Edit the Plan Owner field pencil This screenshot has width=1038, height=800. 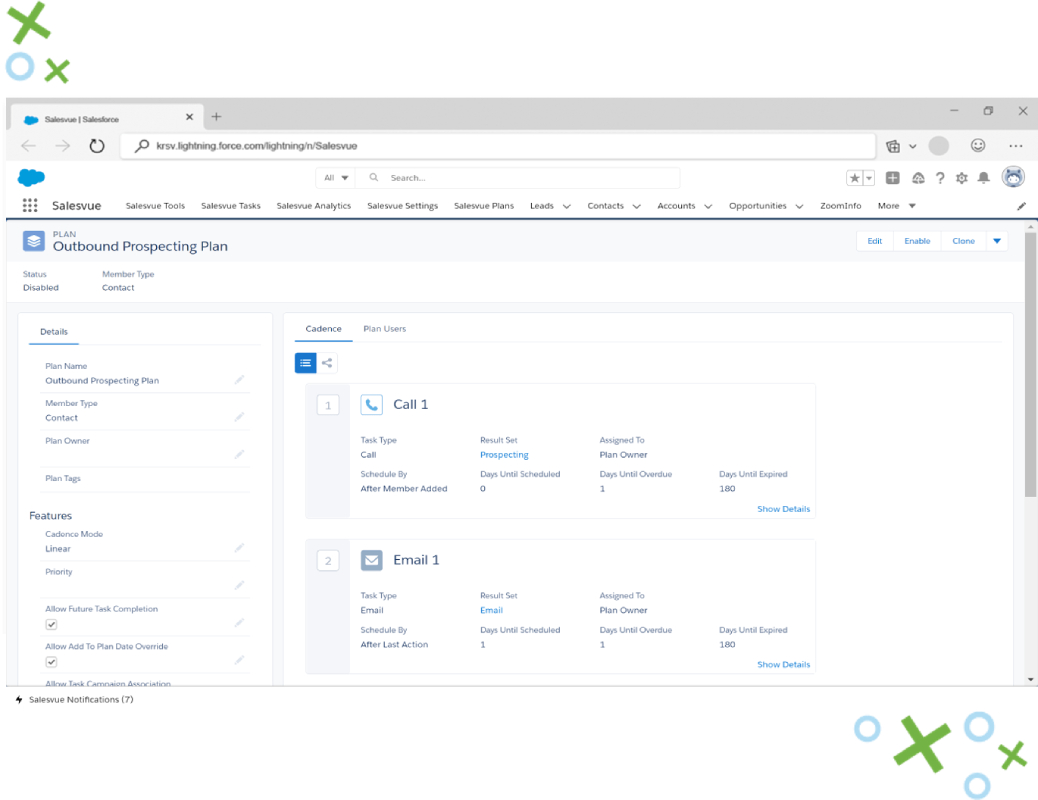click(239, 454)
